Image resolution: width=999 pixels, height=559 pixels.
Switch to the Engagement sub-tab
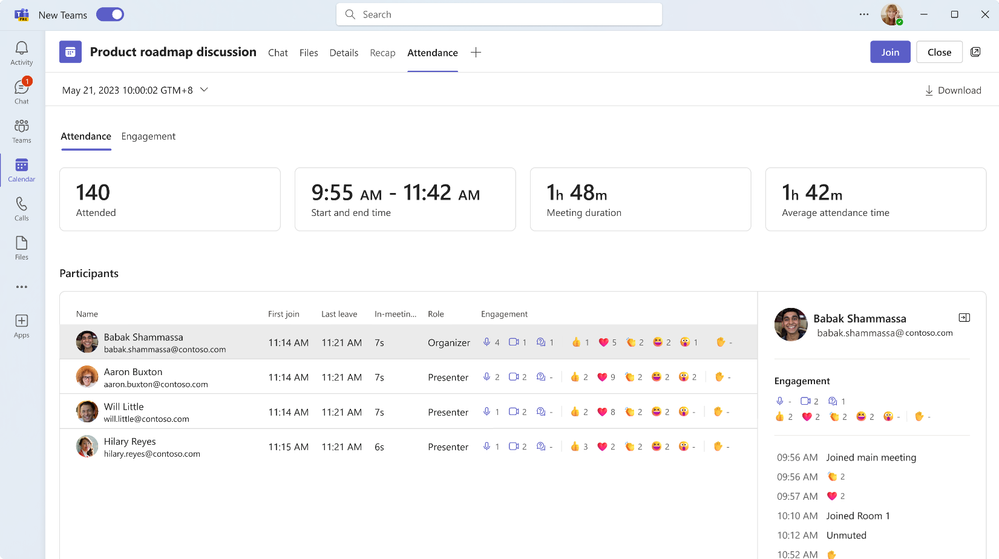(148, 136)
